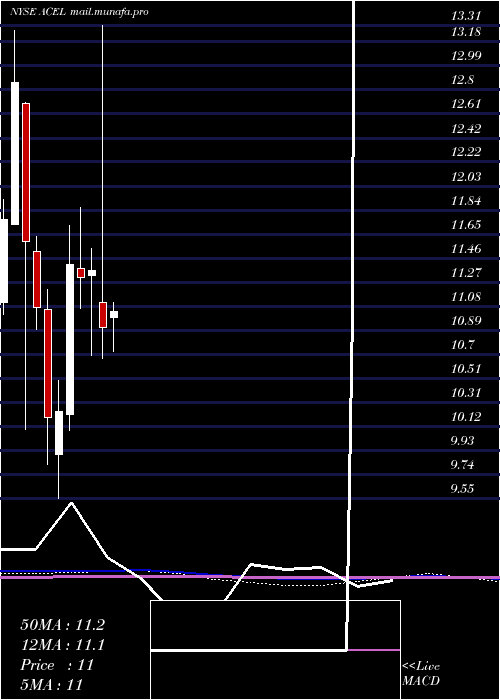This screenshot has height=700, width=500.
Task: Select the 10.51 price axis label
Action: [466, 369]
